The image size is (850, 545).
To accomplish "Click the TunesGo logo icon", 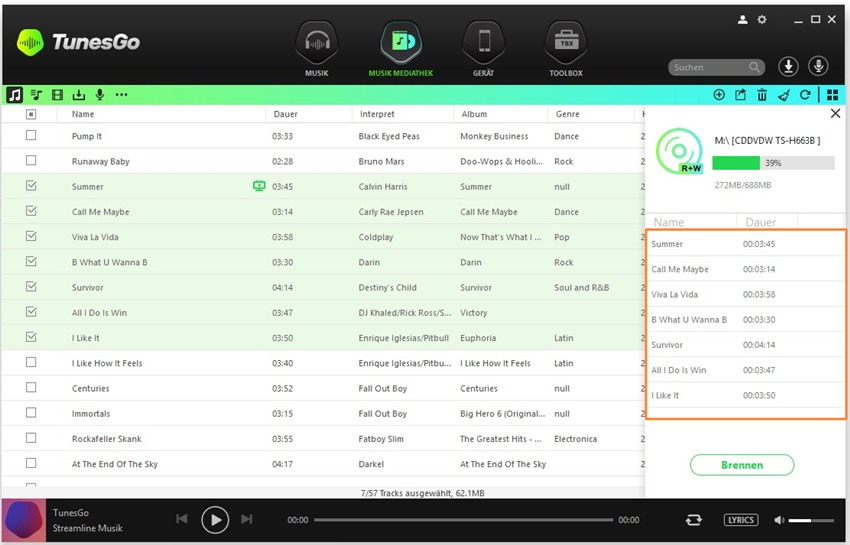I will point(30,42).
